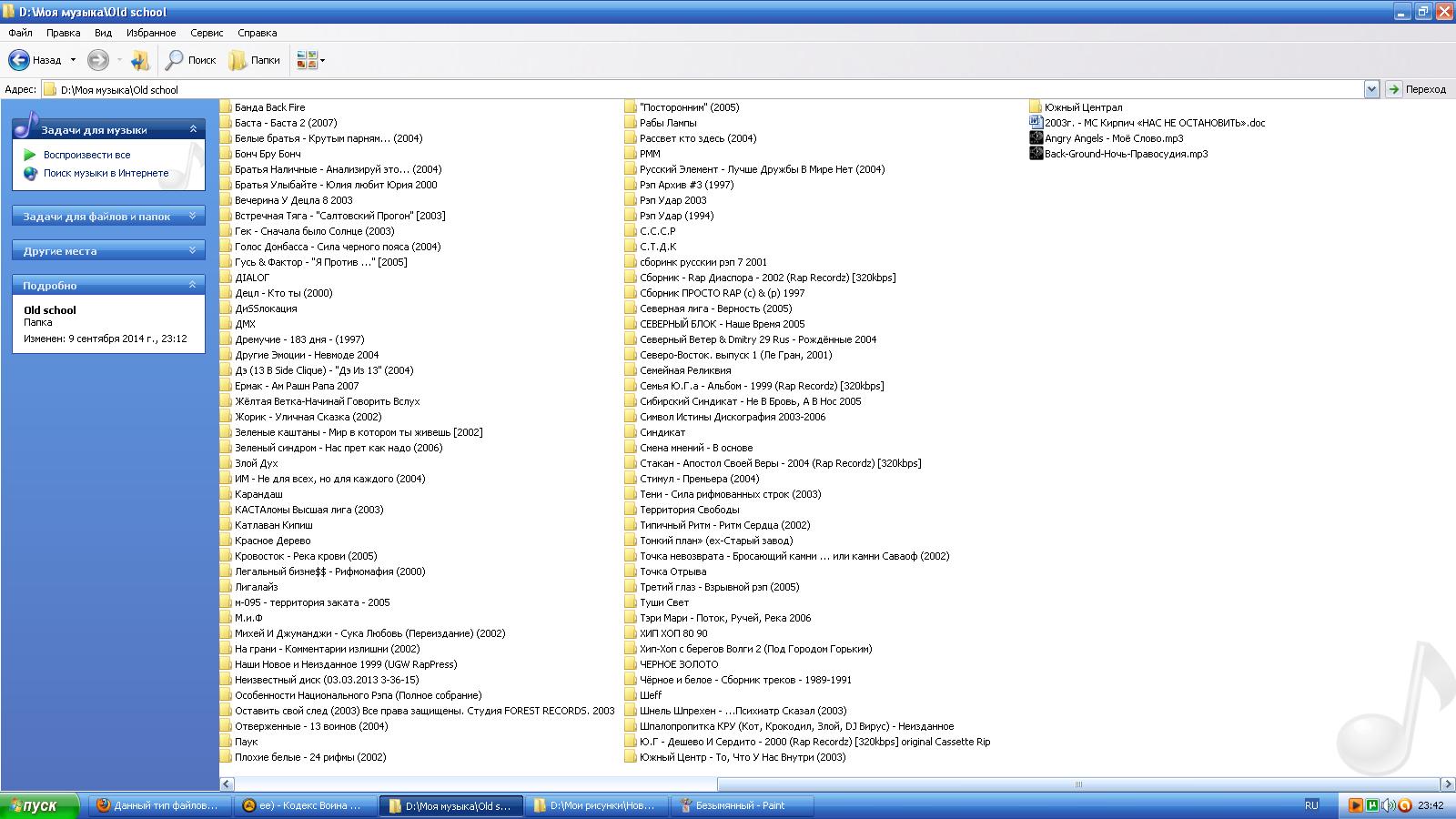Image resolution: width=1456 pixels, height=819 pixels.
Task: Open AIMP taskbar item 'Кодекс Воина'
Action: coord(303,805)
